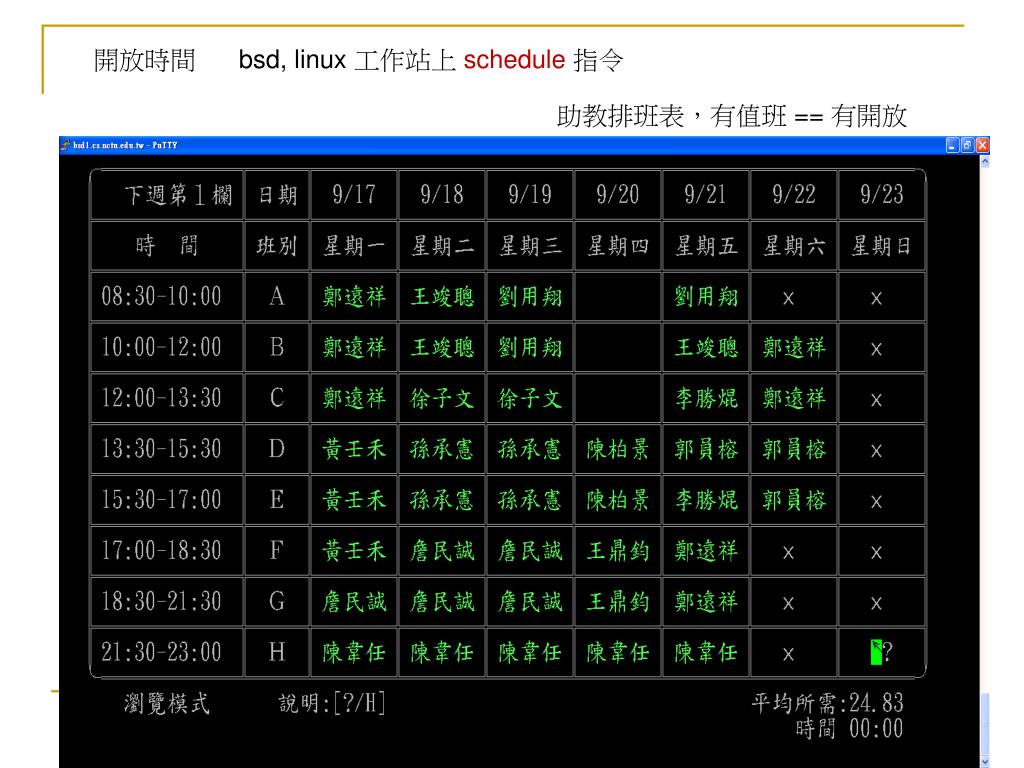The height and width of the screenshot is (768, 1024).
Task: Select the 9/20 date header
Action: click(618, 195)
